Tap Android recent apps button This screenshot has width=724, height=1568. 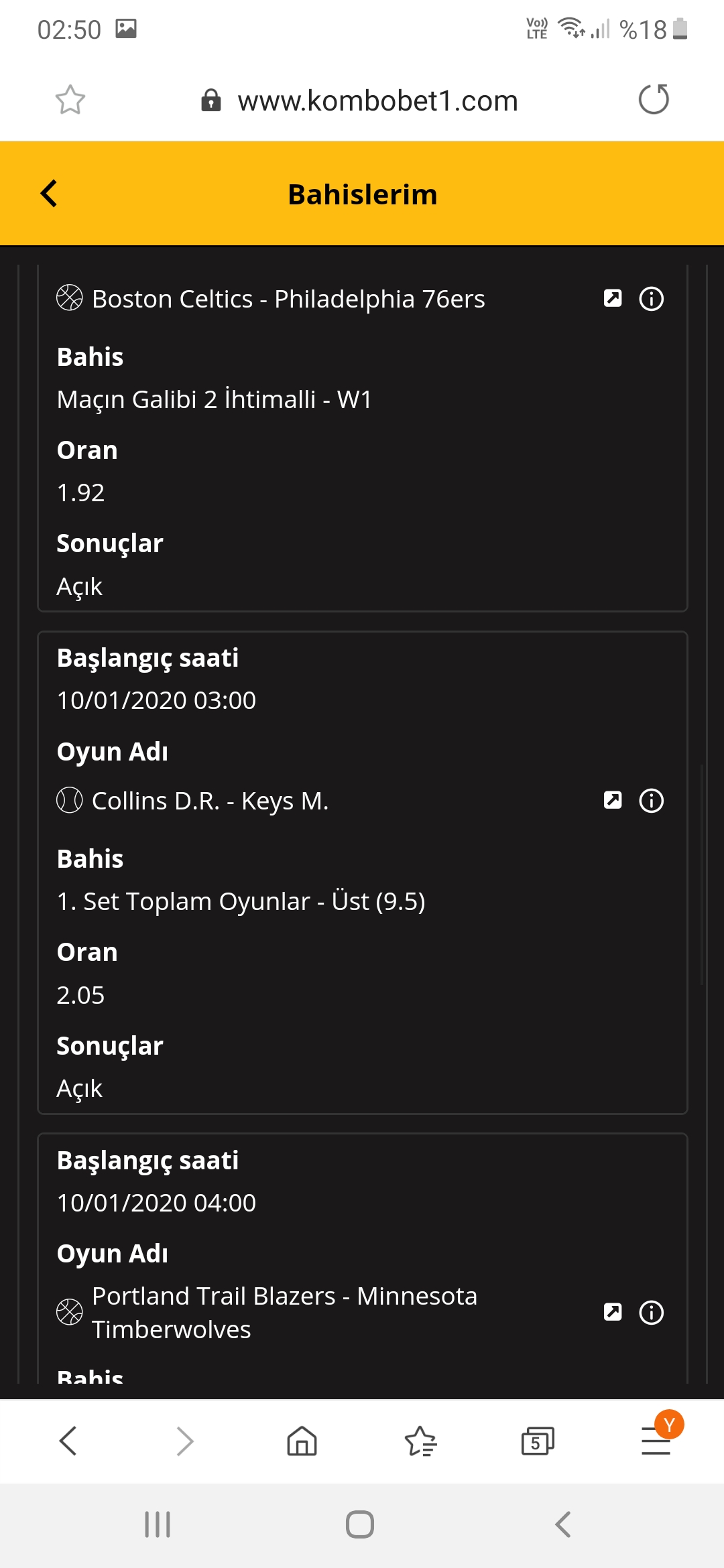tap(158, 1524)
